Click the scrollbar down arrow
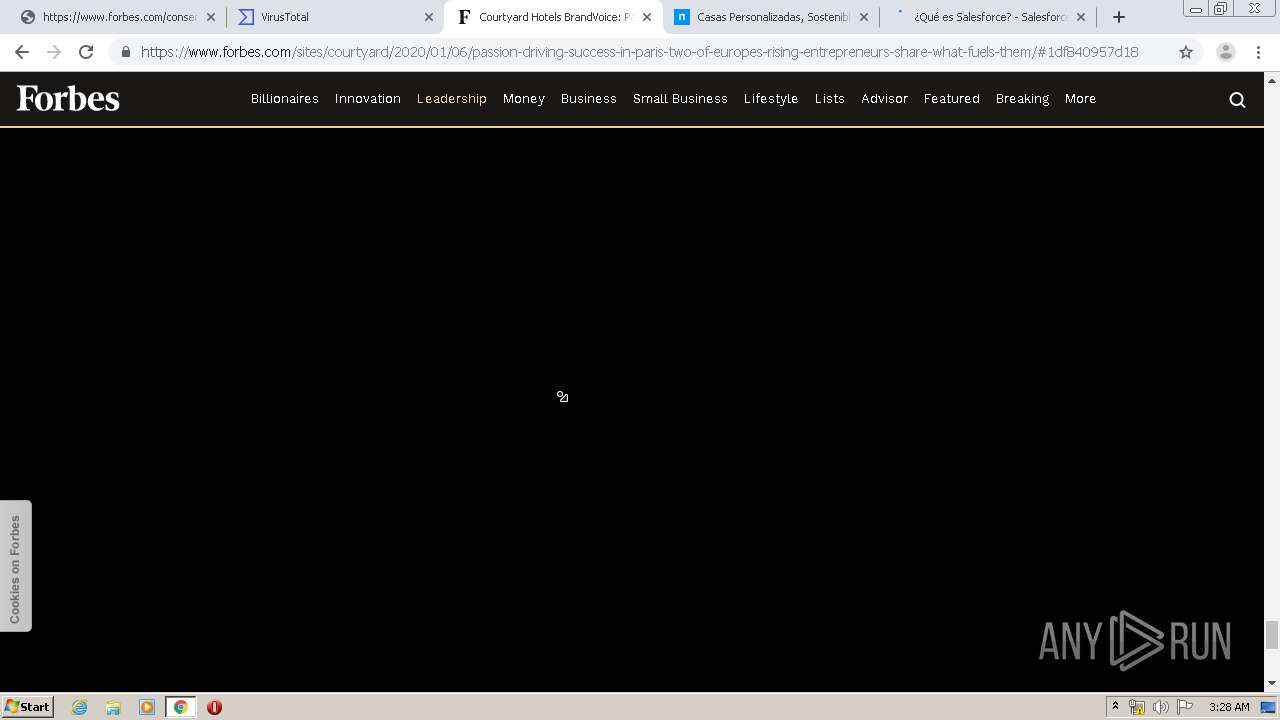This screenshot has height=720, width=1280. pos(1272,683)
